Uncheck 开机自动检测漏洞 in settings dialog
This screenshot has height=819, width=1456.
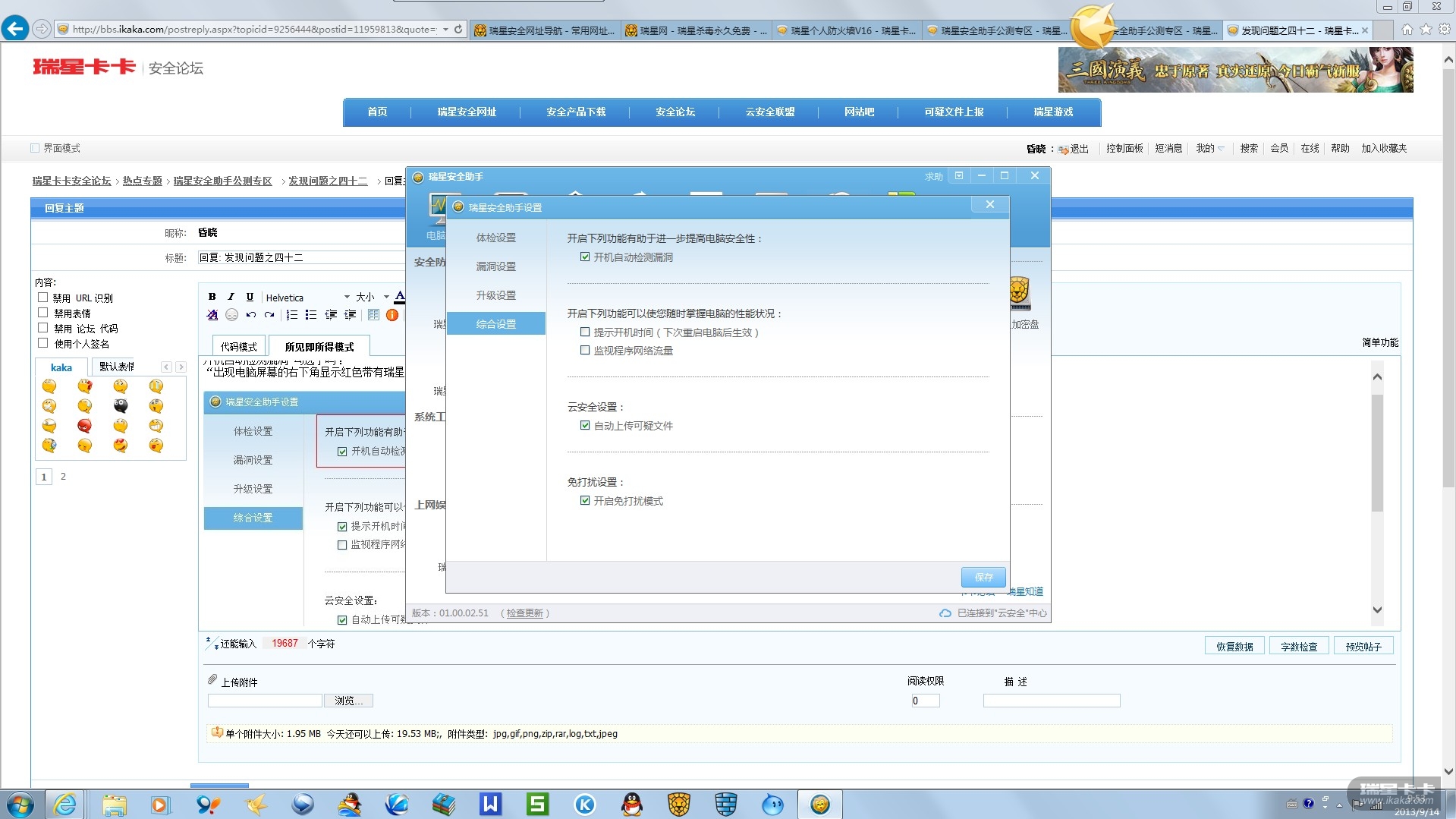tap(585, 257)
